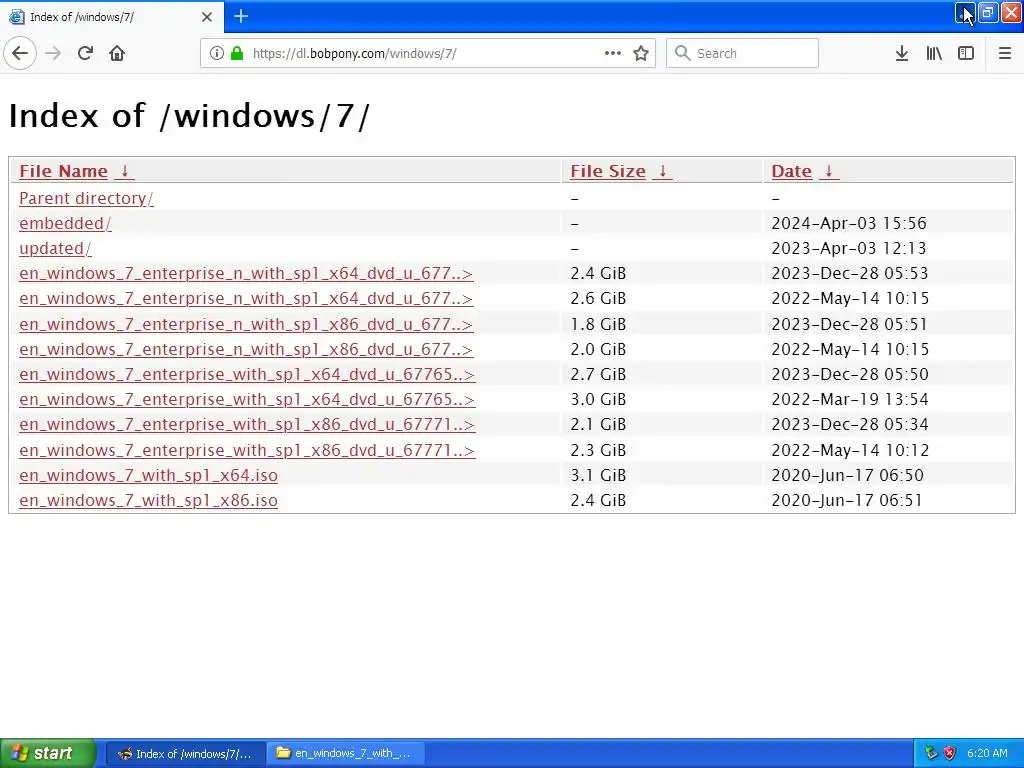This screenshot has width=1024, height=768.
Task: Click the Index of /windows/7/ page heading
Action: 189,116
